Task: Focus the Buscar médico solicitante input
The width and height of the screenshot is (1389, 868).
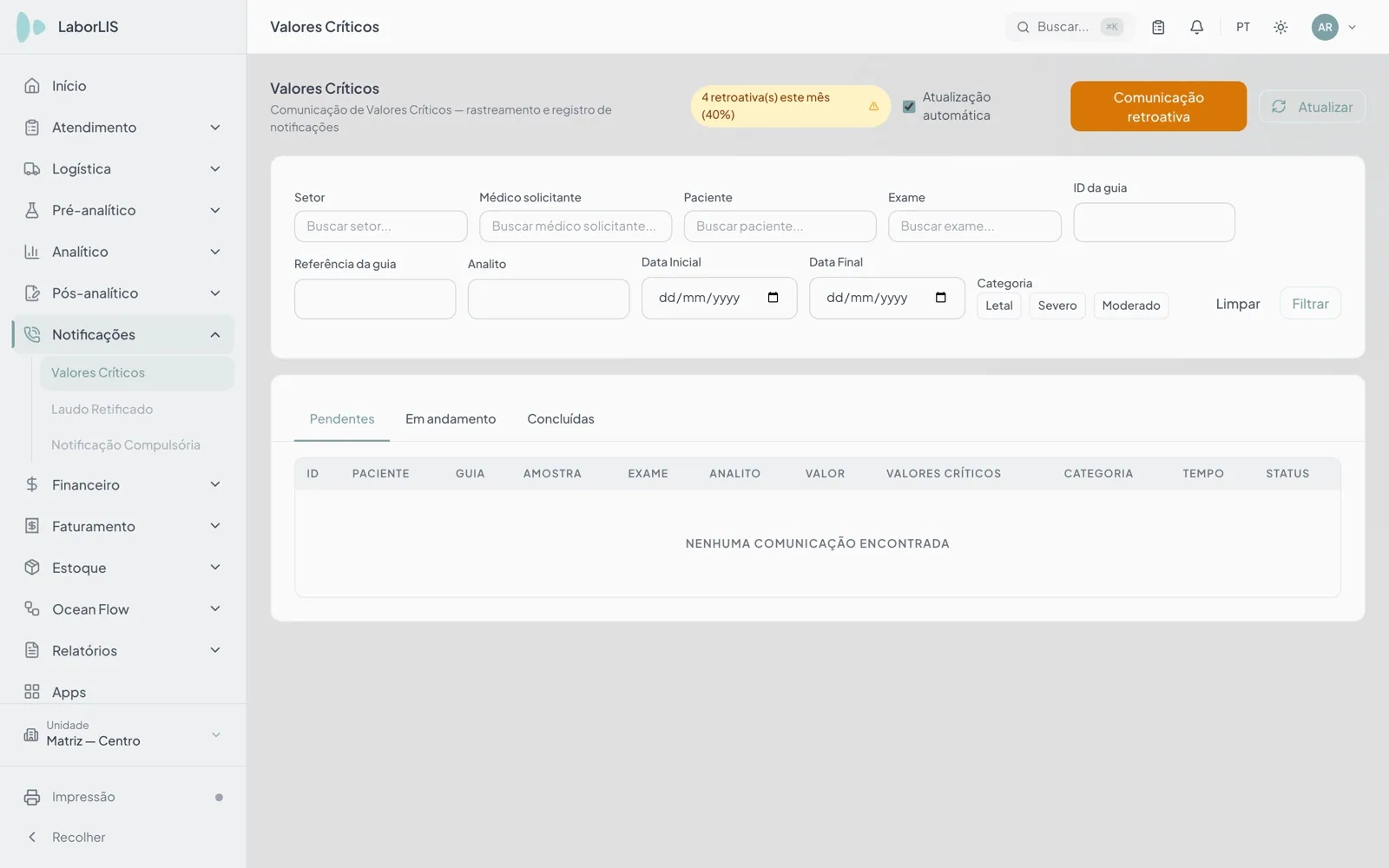Action: click(x=576, y=227)
